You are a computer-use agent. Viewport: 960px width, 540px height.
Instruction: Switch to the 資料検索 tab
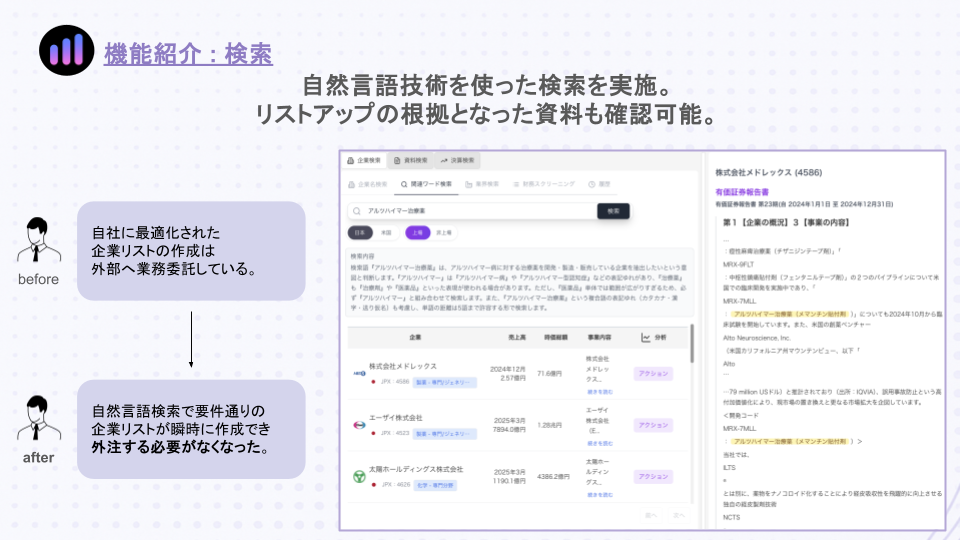click(x=411, y=160)
